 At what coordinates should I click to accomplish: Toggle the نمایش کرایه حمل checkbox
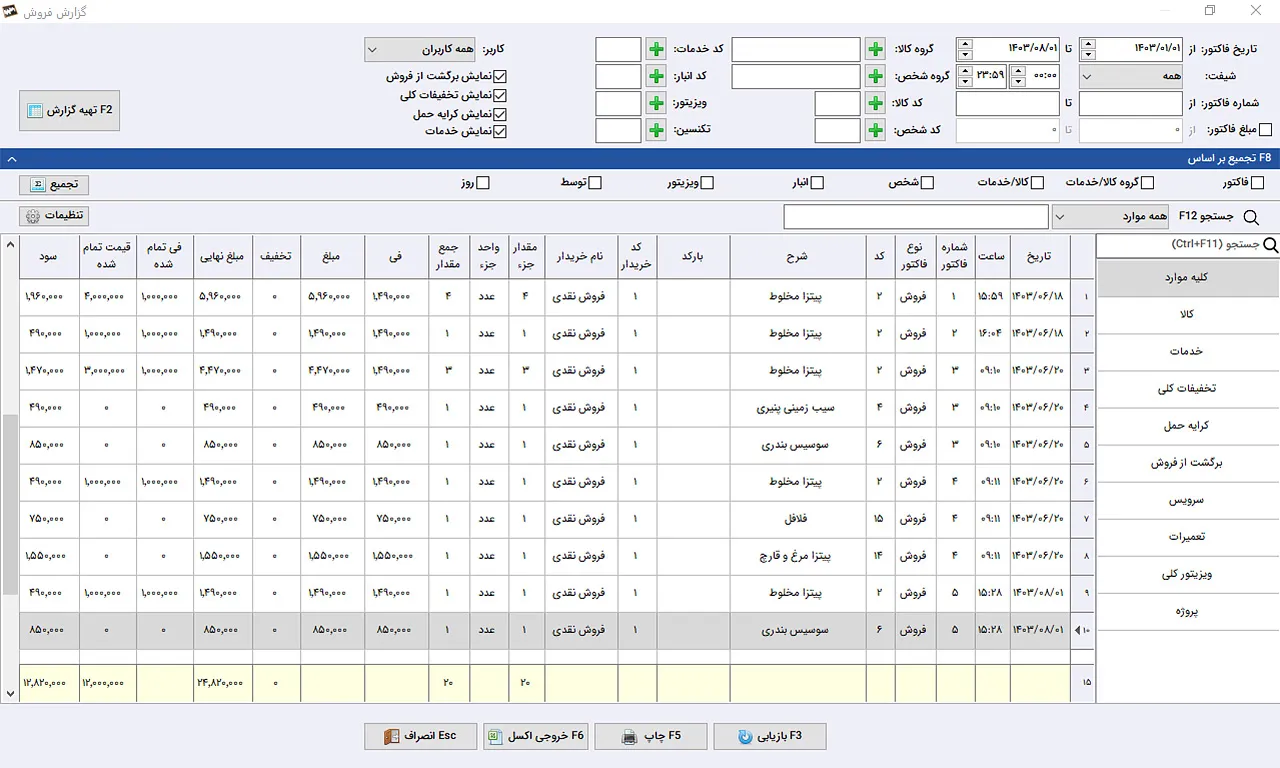click(501, 113)
